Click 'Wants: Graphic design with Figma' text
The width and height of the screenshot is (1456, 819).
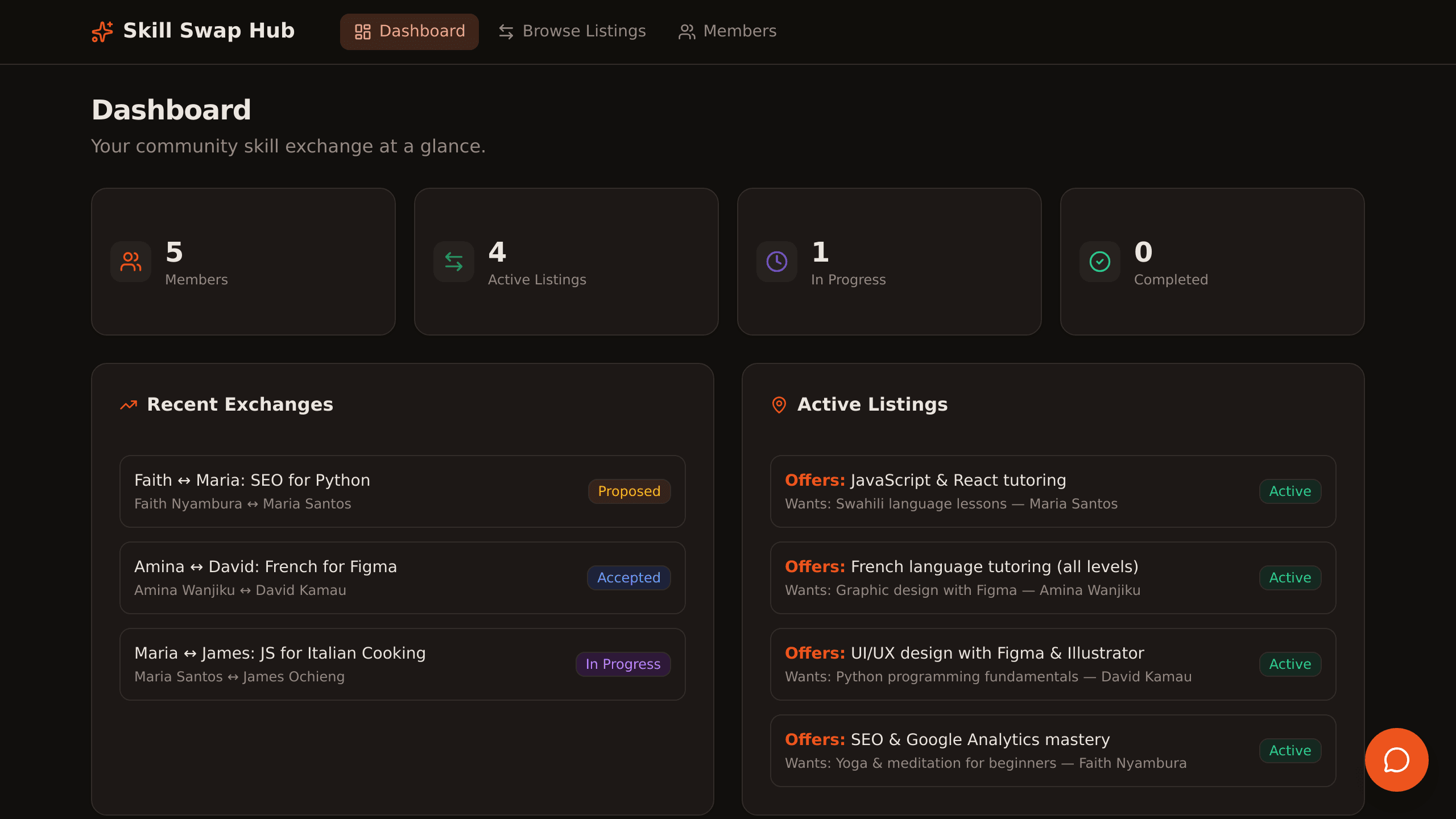point(901,590)
